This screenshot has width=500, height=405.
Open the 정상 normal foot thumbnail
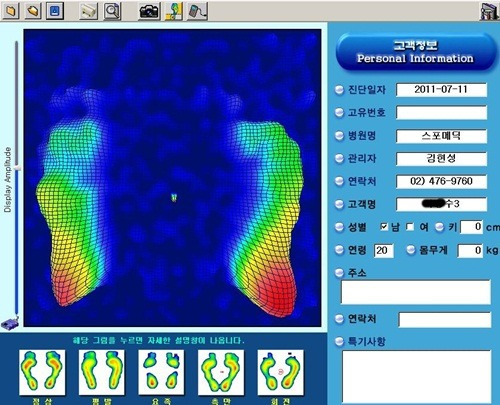pyautogui.click(x=42, y=372)
